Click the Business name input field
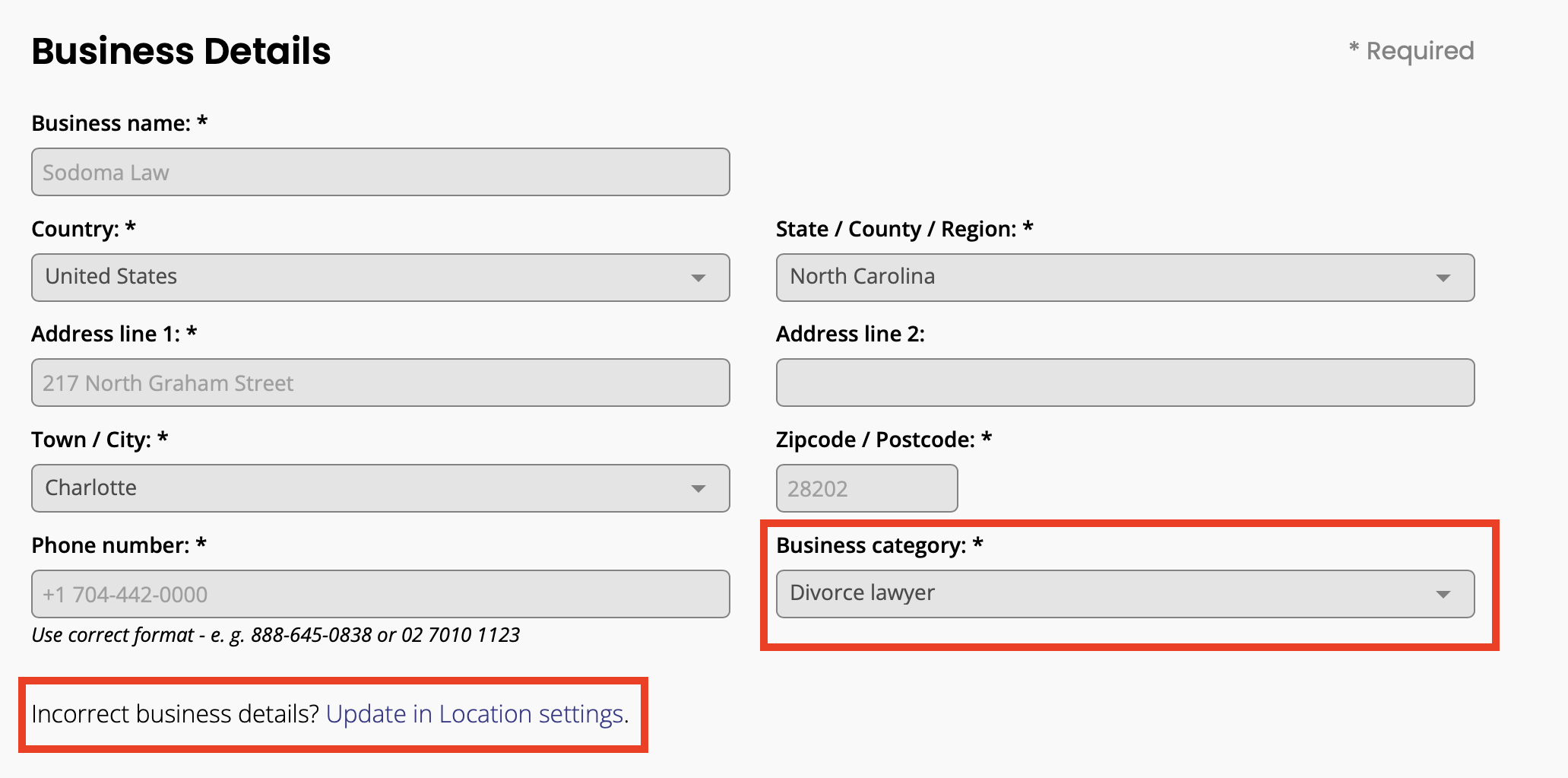The image size is (1568, 778). coord(380,172)
